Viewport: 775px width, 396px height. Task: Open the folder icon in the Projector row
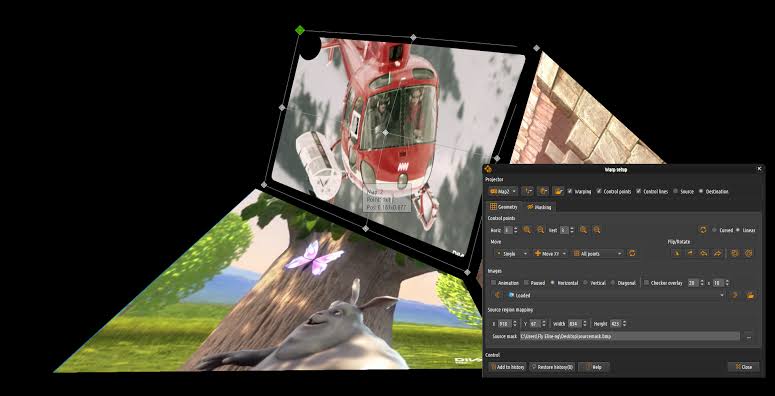pos(559,191)
